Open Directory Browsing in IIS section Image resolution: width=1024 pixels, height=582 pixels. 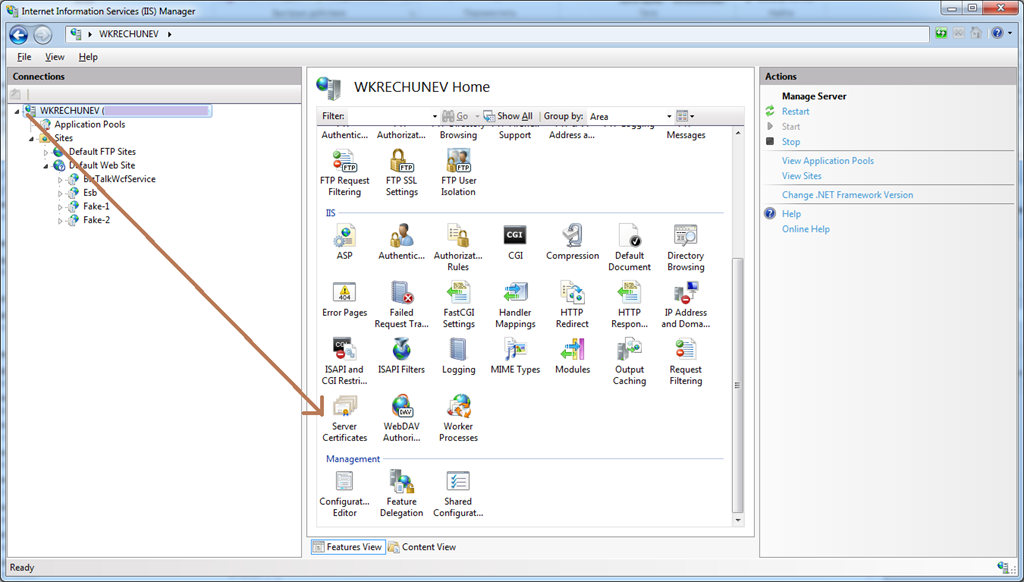coord(685,247)
